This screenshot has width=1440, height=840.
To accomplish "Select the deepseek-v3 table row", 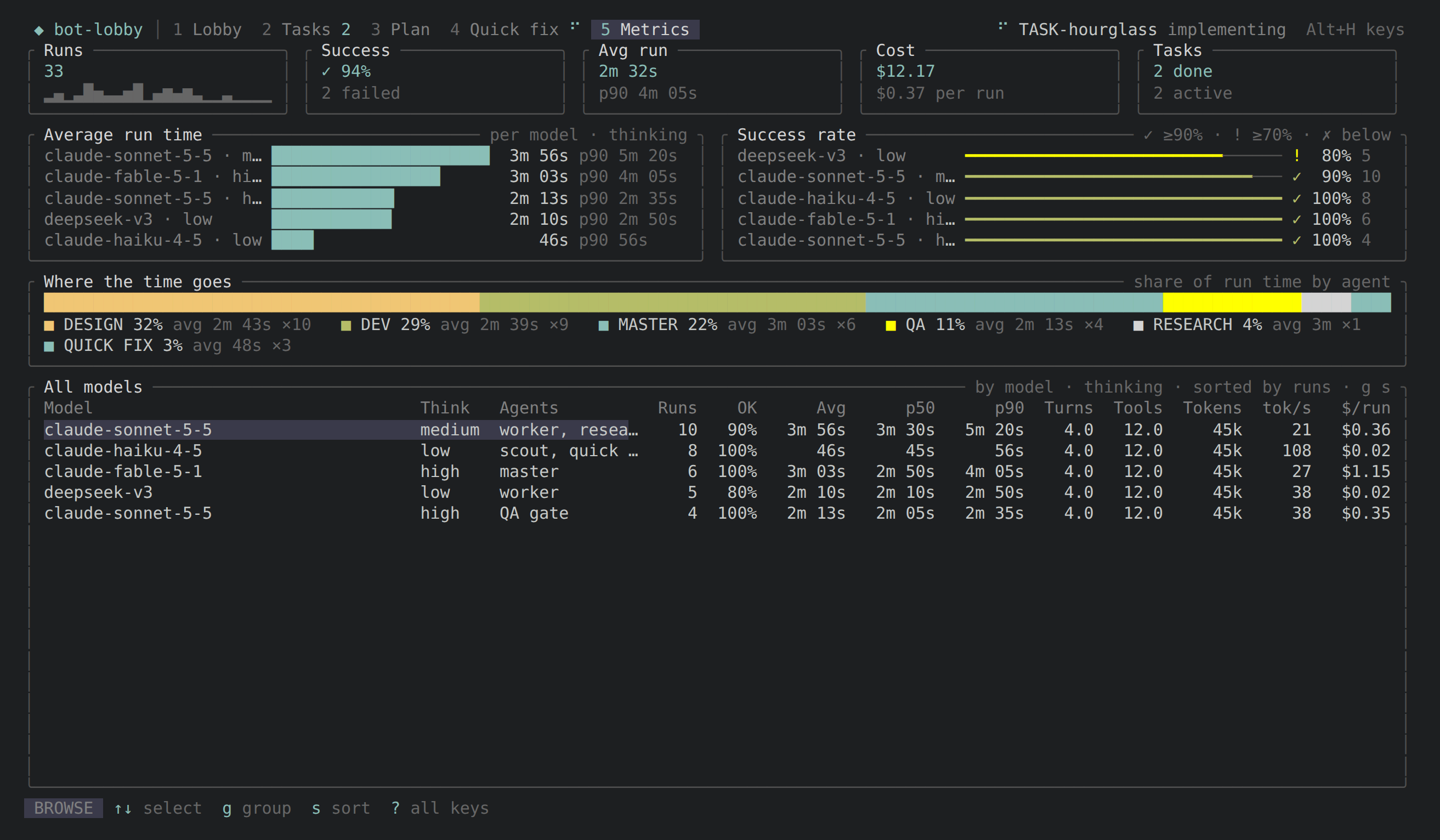I will tap(717, 492).
